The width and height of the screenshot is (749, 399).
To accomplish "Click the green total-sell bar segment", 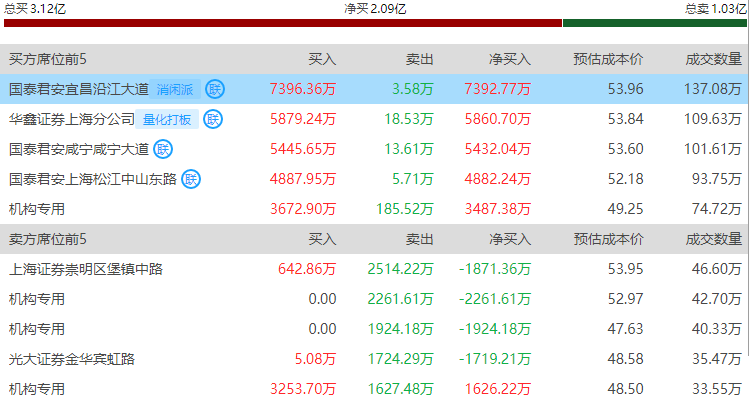I will [654, 23].
